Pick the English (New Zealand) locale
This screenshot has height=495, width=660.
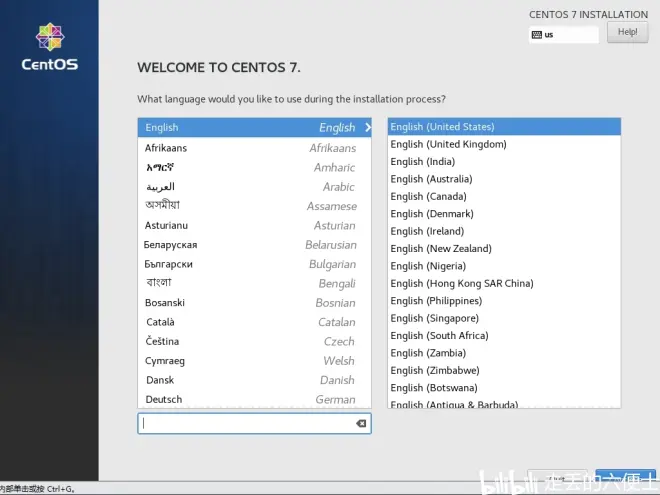[504, 249]
